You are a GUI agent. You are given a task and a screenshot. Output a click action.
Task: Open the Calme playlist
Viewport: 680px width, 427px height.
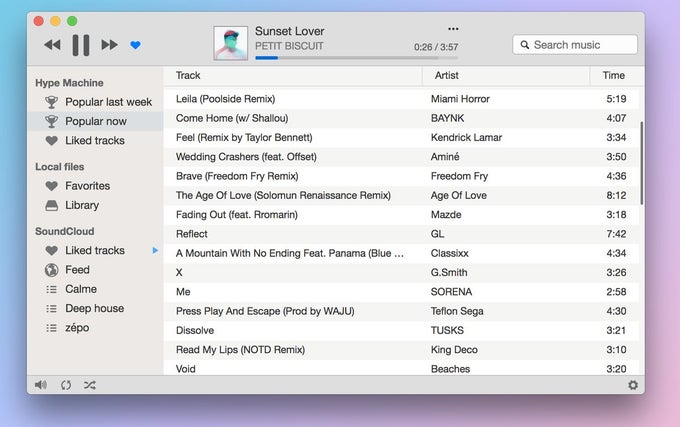pyautogui.click(x=95, y=289)
